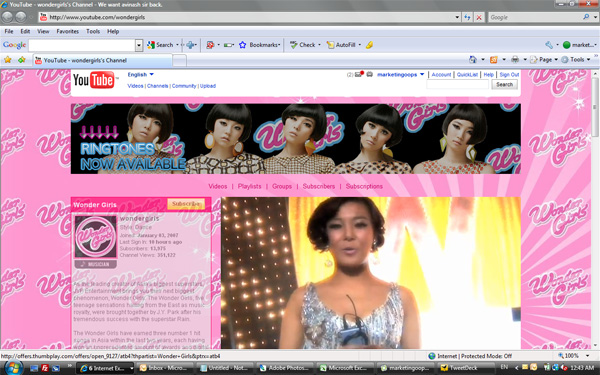
Task: Open the address bar history dropdown
Action: click(457, 17)
